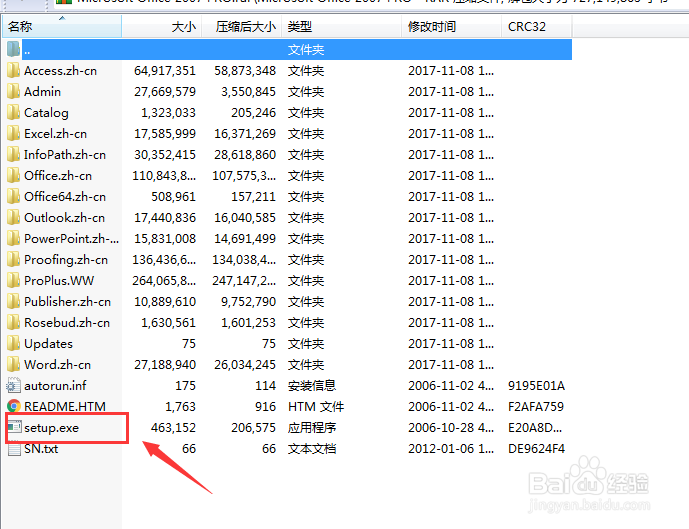This screenshot has width=689, height=529.
Task: Click CRC32 value DE9624F4
Action: pos(537,449)
